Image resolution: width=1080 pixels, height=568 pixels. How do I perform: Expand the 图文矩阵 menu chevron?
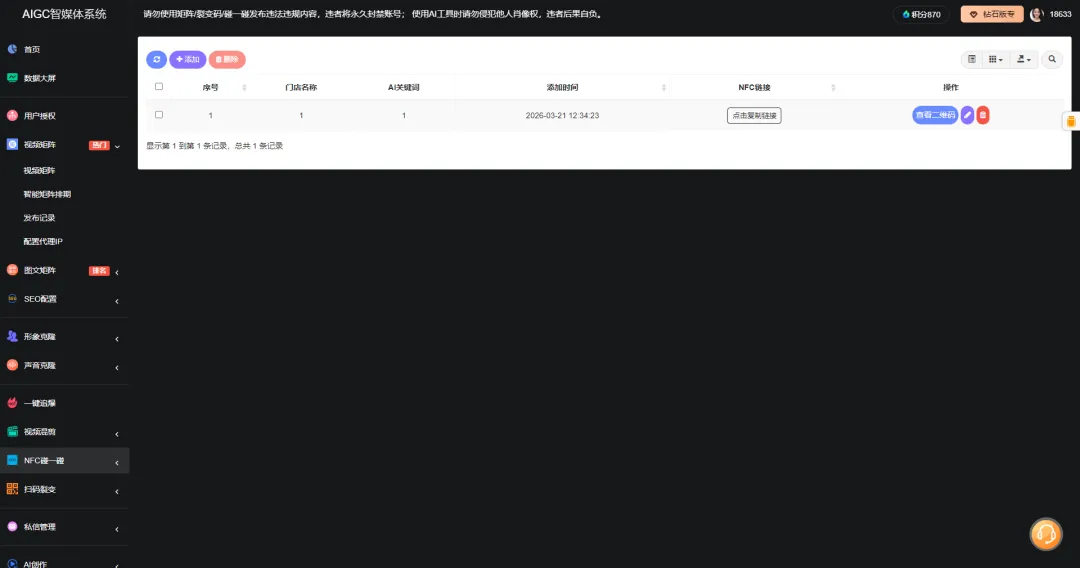117,272
